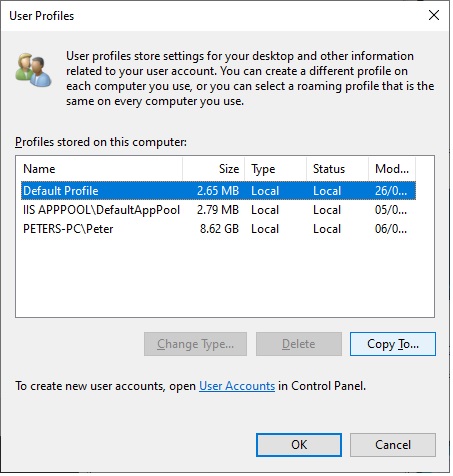
Task: Select the PETERS-PC\Peter profile
Action: 219,230
